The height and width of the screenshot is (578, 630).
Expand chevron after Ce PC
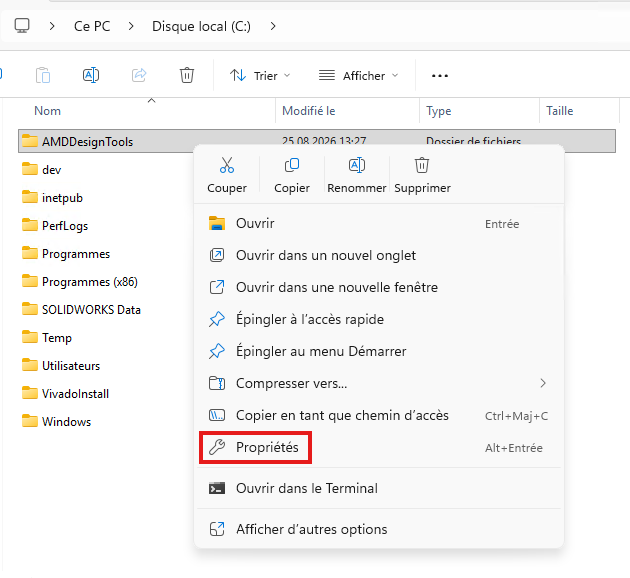coord(131,26)
